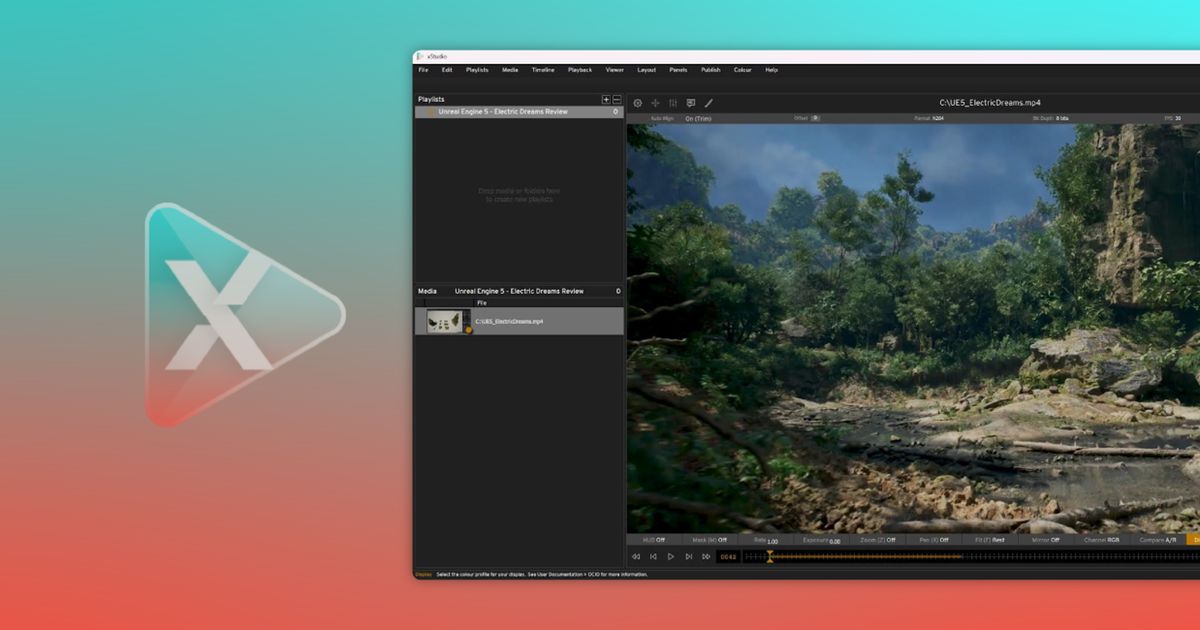This screenshot has height=630, width=1200.
Task: Open the colour adjustment sliders icon
Action: (x=673, y=103)
